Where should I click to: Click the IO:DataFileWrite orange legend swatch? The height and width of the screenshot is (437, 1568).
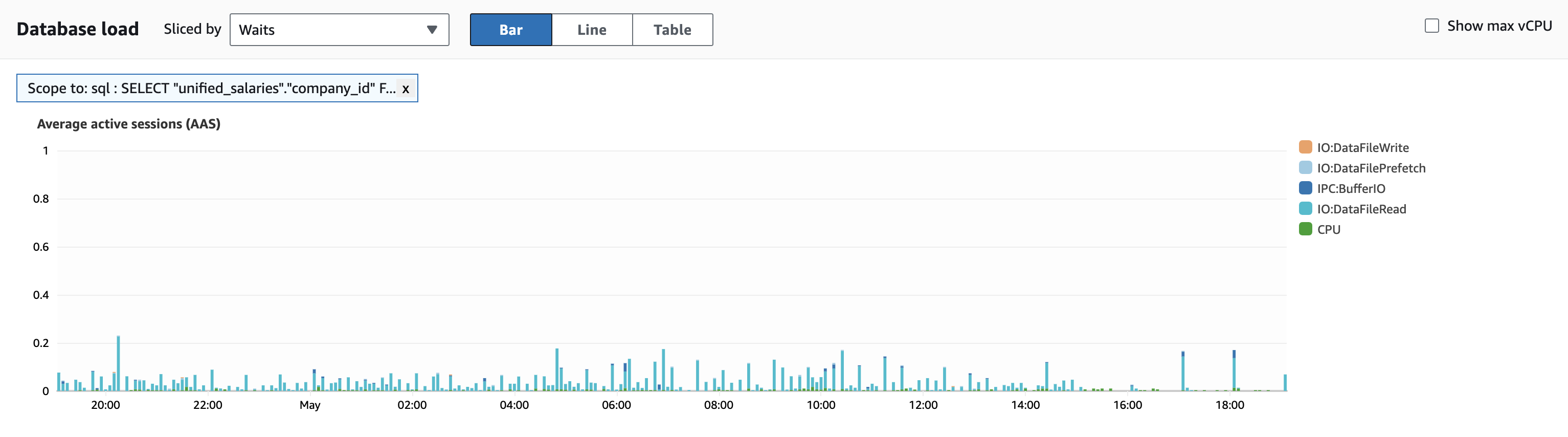pyautogui.click(x=1305, y=147)
